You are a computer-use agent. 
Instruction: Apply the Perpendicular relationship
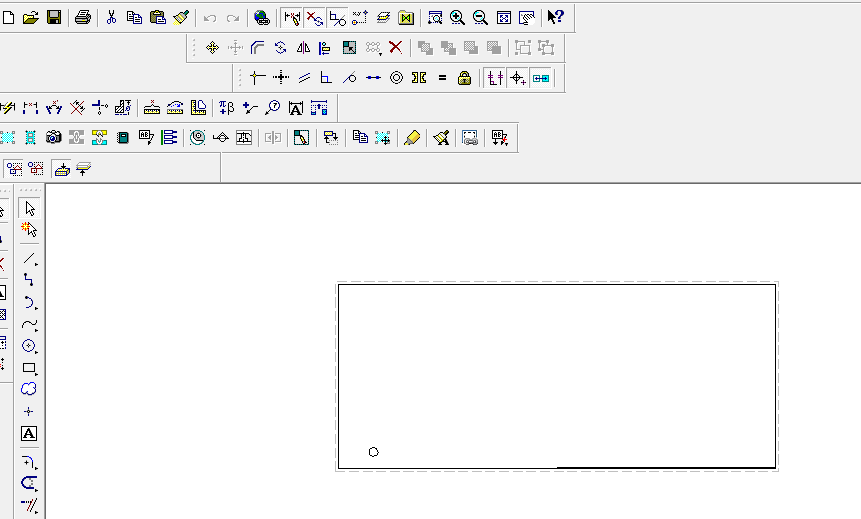tap(326, 78)
